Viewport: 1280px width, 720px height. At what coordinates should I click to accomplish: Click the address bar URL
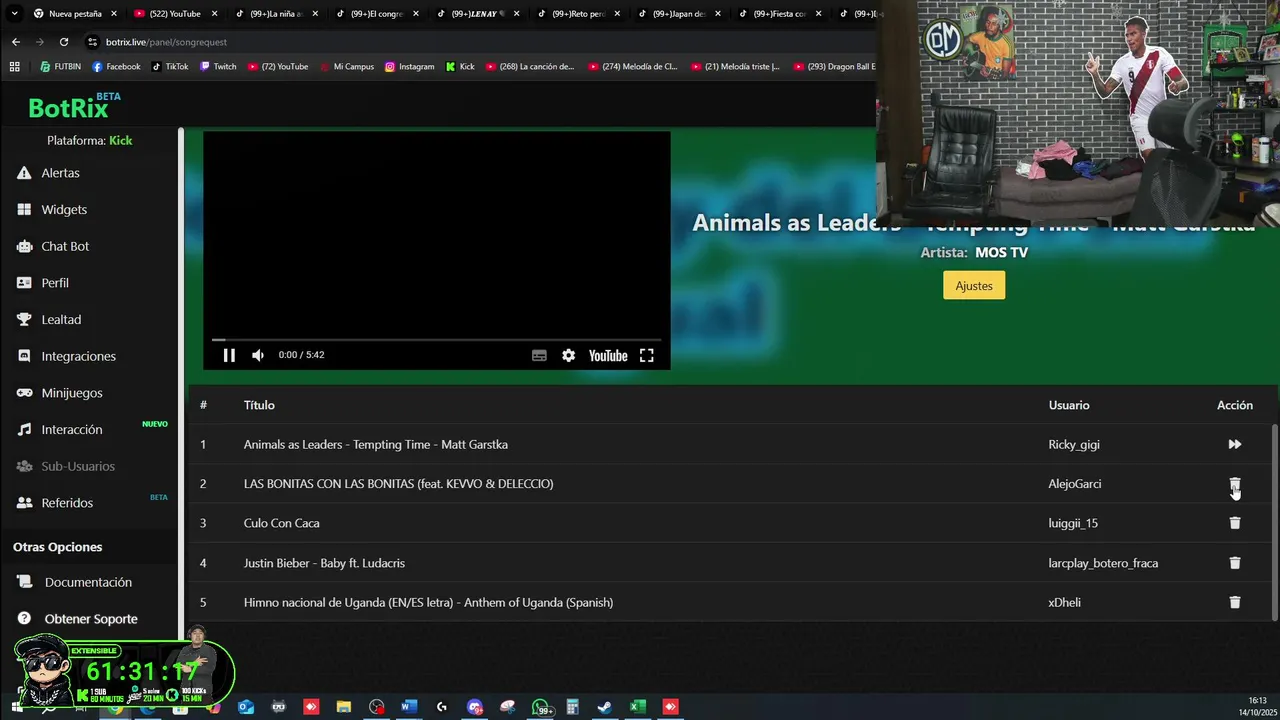[x=166, y=42]
